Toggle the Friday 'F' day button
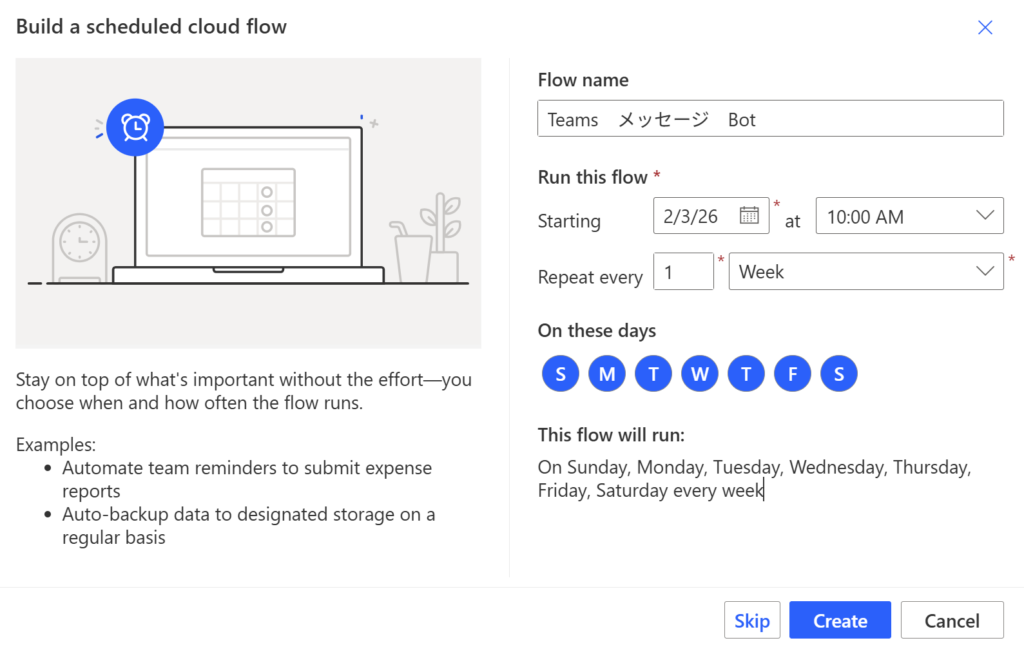 point(793,374)
